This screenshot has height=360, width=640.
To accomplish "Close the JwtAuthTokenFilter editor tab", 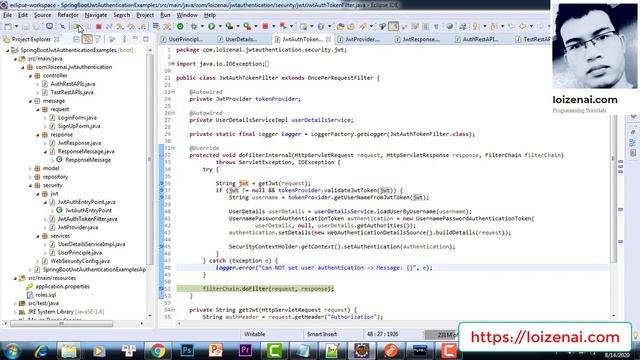I will pos(329,39).
